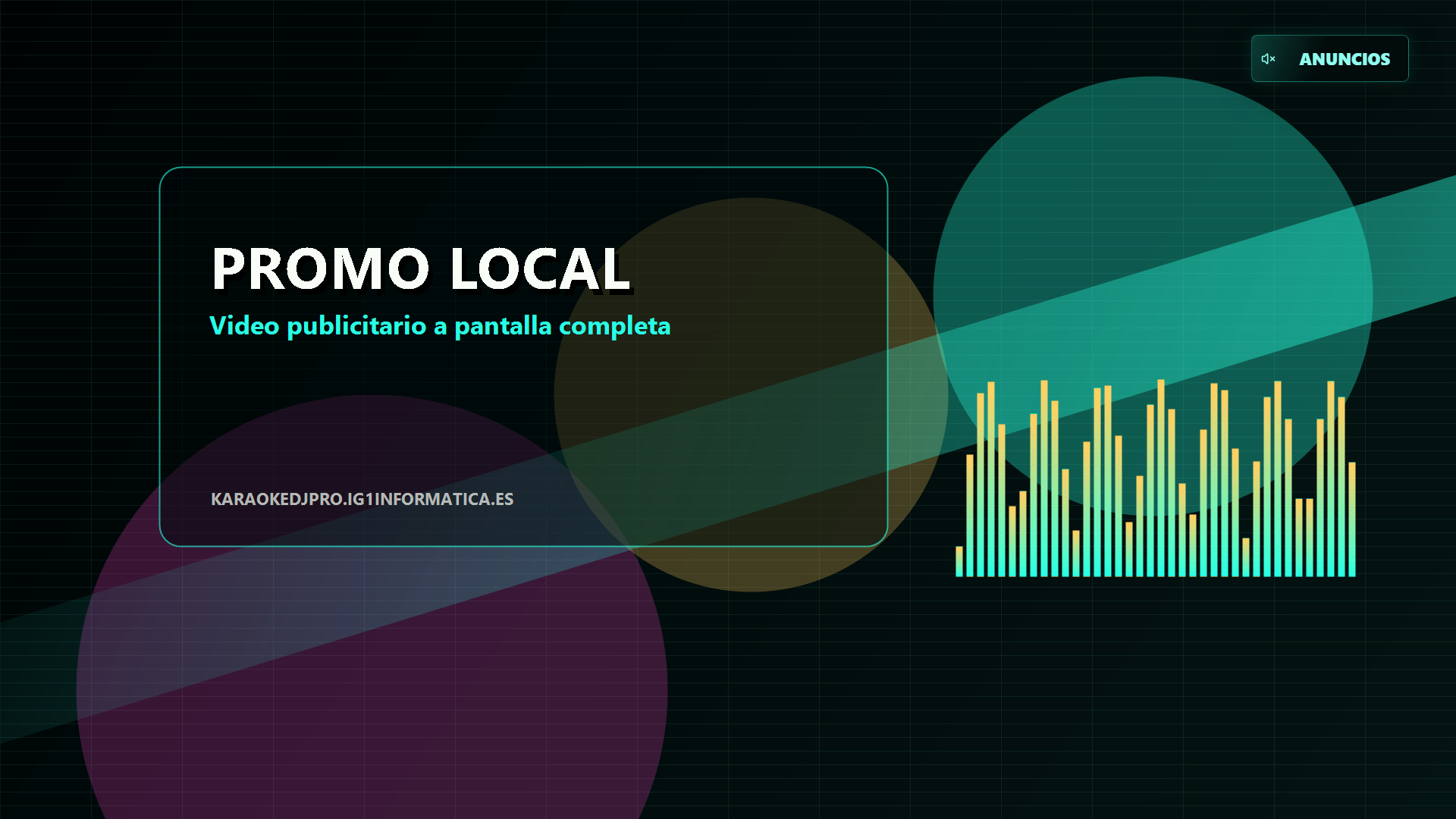Click the text 'Video publicitario a pantalla completa'

click(x=440, y=326)
